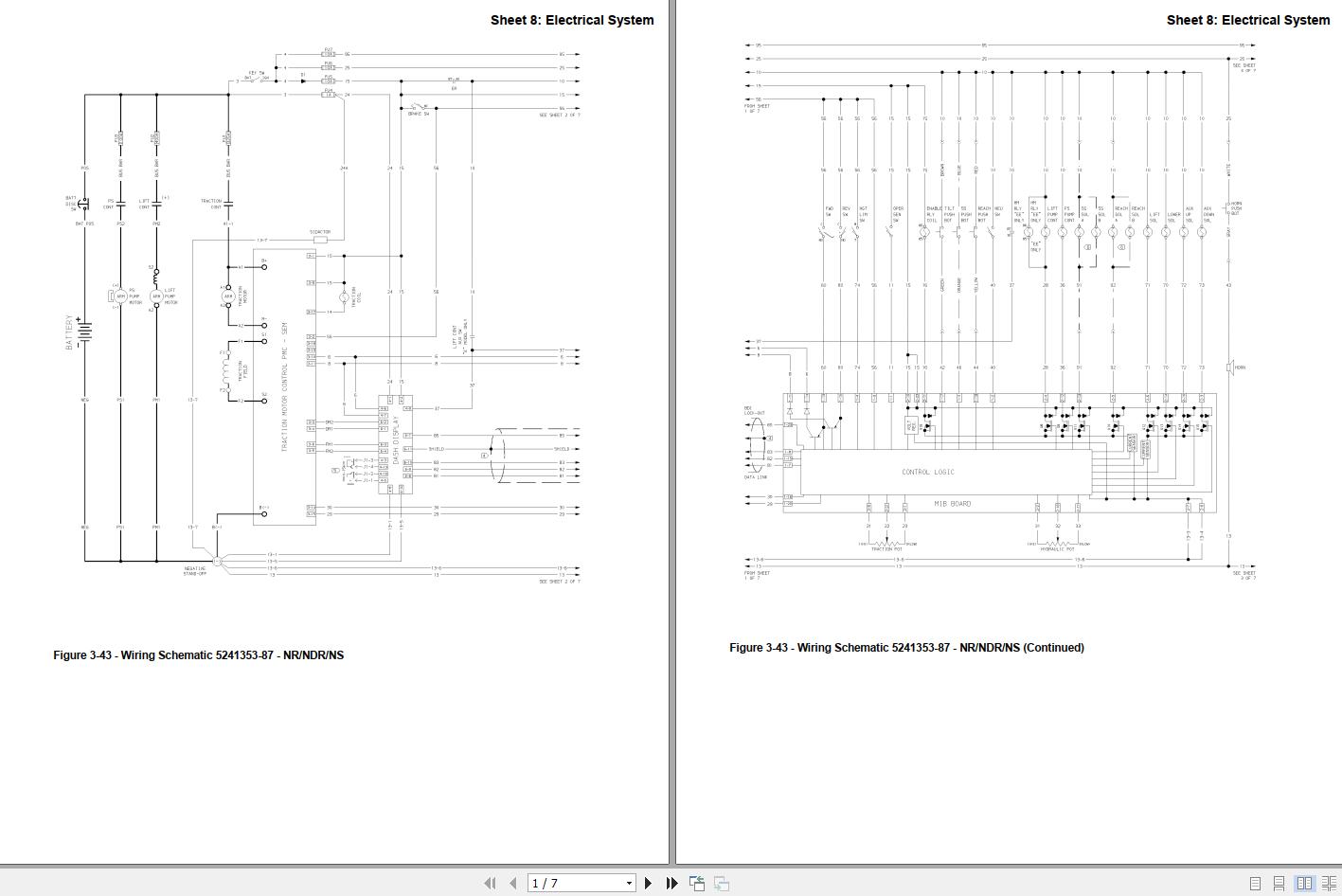The height and width of the screenshot is (896, 1342).
Task: Open the page number dropdown
Action: click(x=628, y=883)
